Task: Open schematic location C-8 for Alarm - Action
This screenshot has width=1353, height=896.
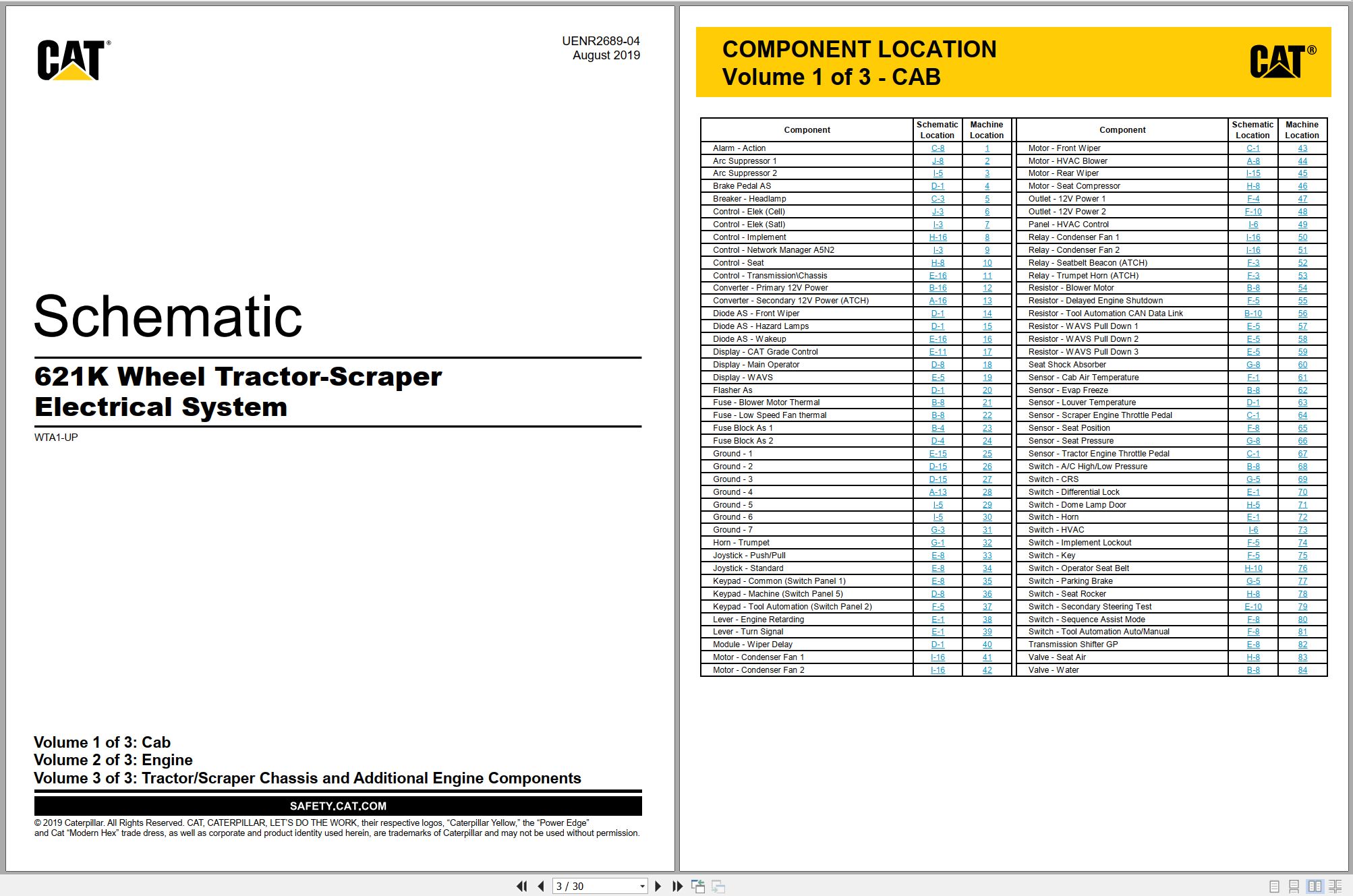Action: pos(938,148)
